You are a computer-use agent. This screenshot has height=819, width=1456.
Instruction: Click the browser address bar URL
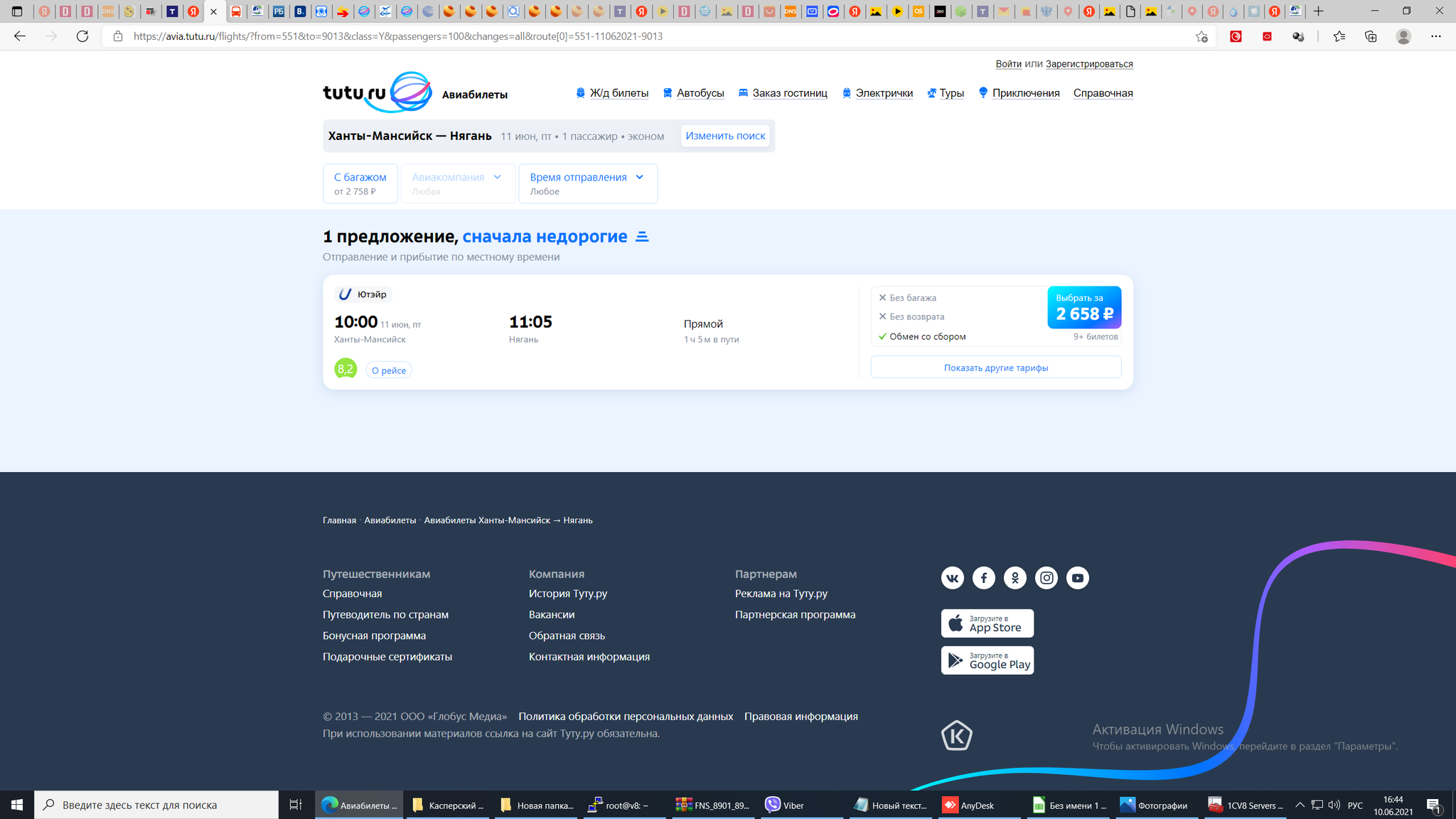coord(398,36)
